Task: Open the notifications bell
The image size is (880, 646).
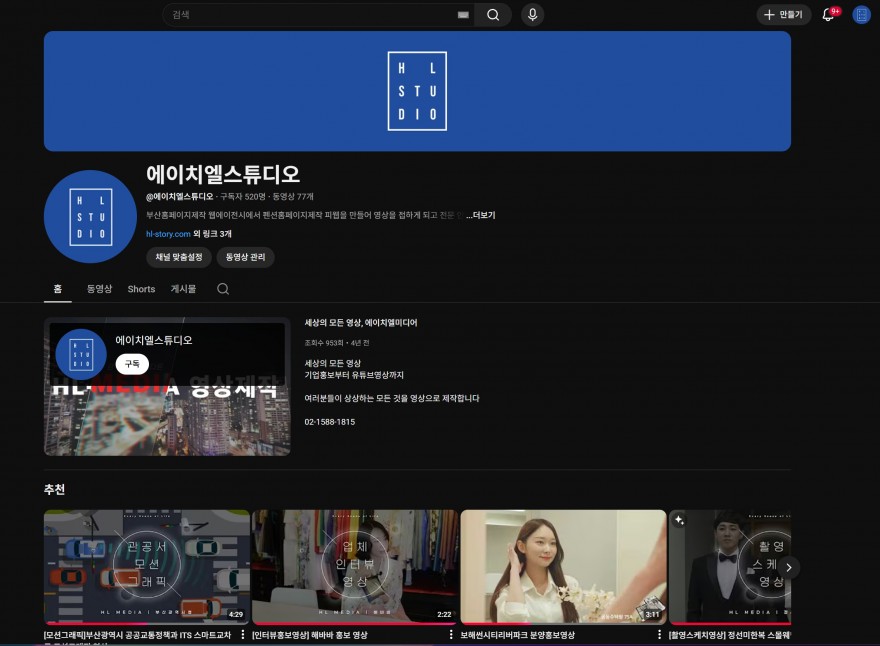Action: click(828, 15)
